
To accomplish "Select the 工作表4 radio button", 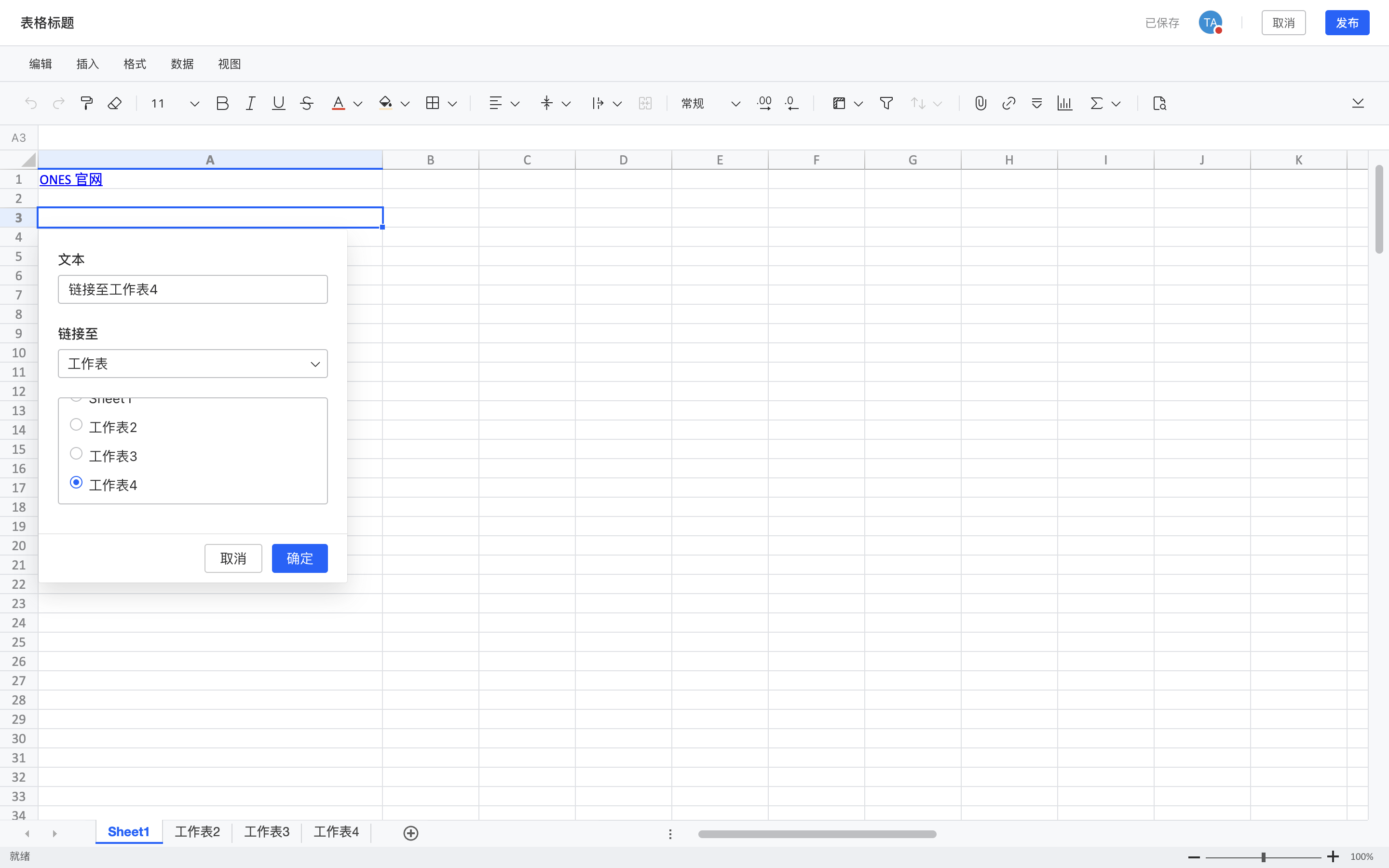I will (76, 482).
